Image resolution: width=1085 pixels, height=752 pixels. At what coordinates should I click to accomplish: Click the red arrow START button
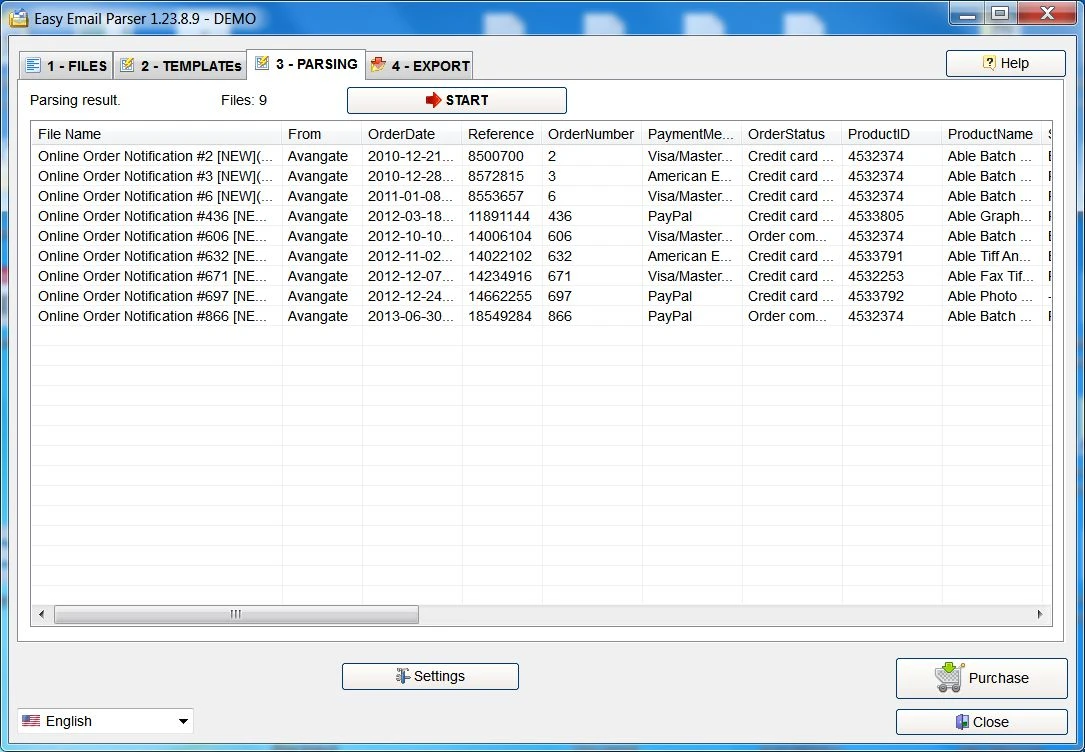pyautogui.click(x=456, y=100)
